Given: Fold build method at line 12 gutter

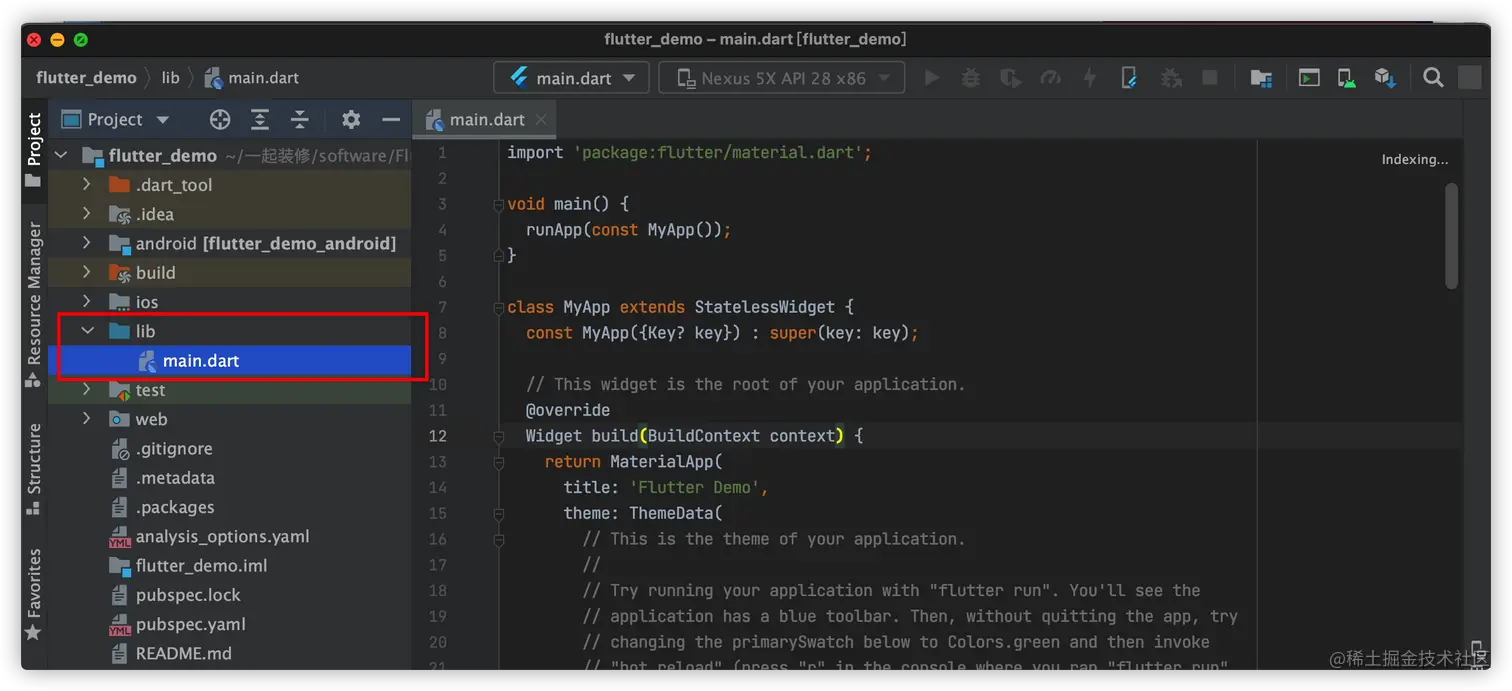Looking at the screenshot, I should click(498, 436).
